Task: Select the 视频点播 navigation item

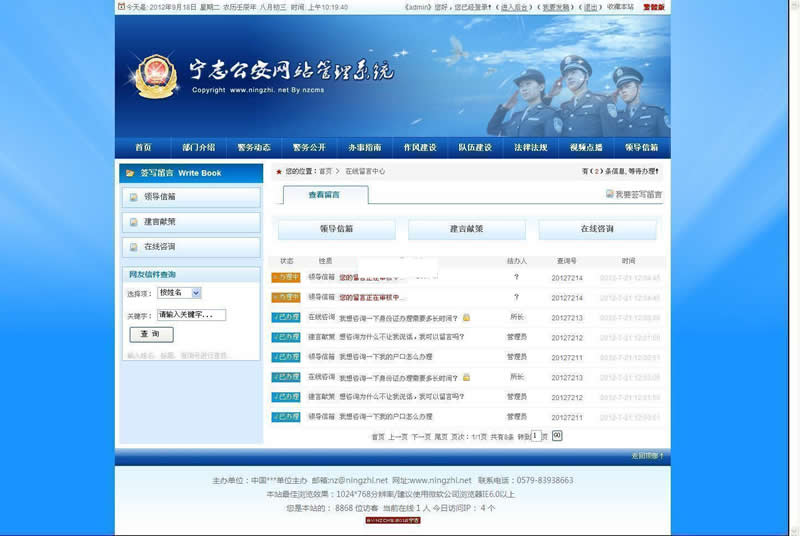Action: [586, 148]
